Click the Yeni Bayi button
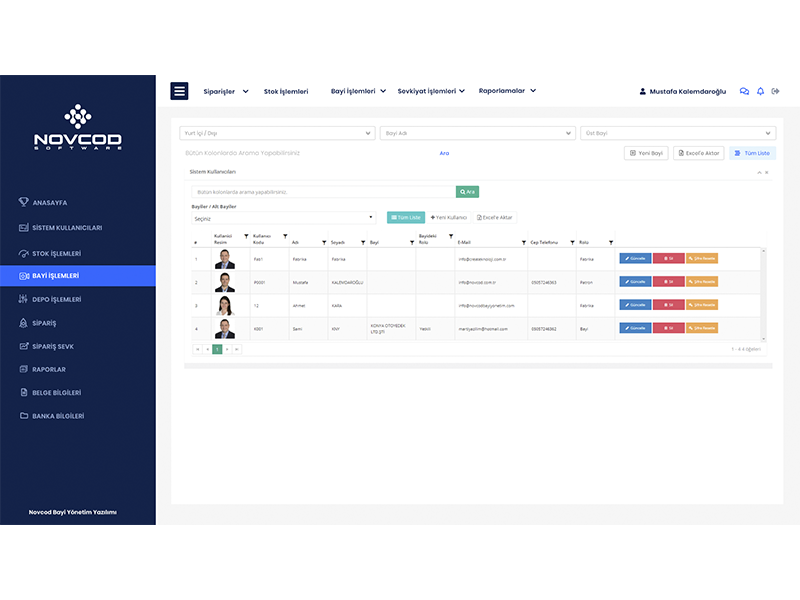 click(x=646, y=153)
